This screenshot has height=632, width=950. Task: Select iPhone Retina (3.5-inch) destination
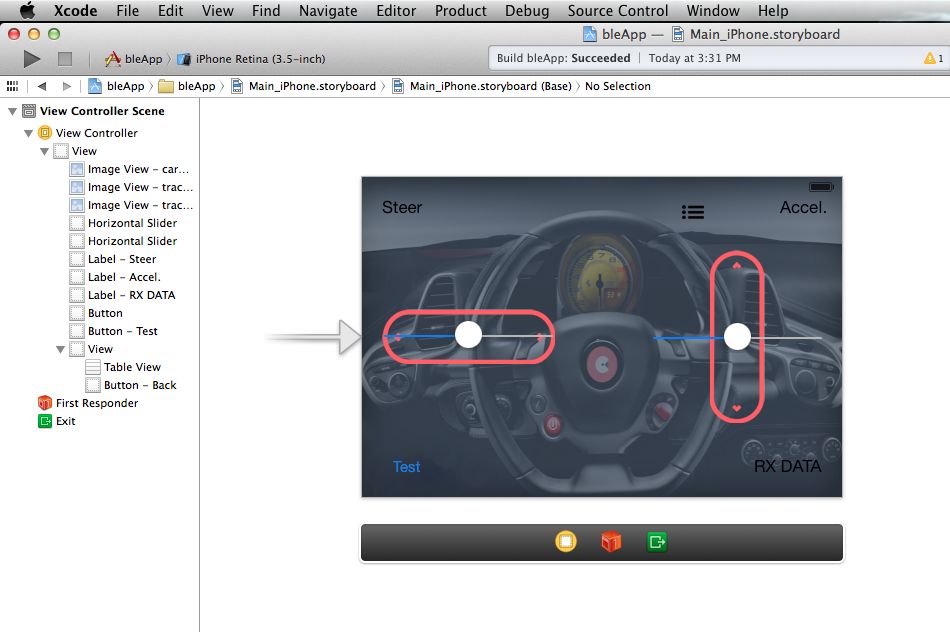pos(259,59)
